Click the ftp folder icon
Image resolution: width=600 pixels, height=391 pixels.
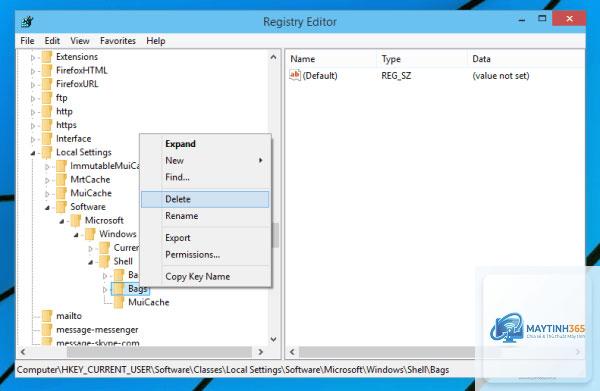47,98
